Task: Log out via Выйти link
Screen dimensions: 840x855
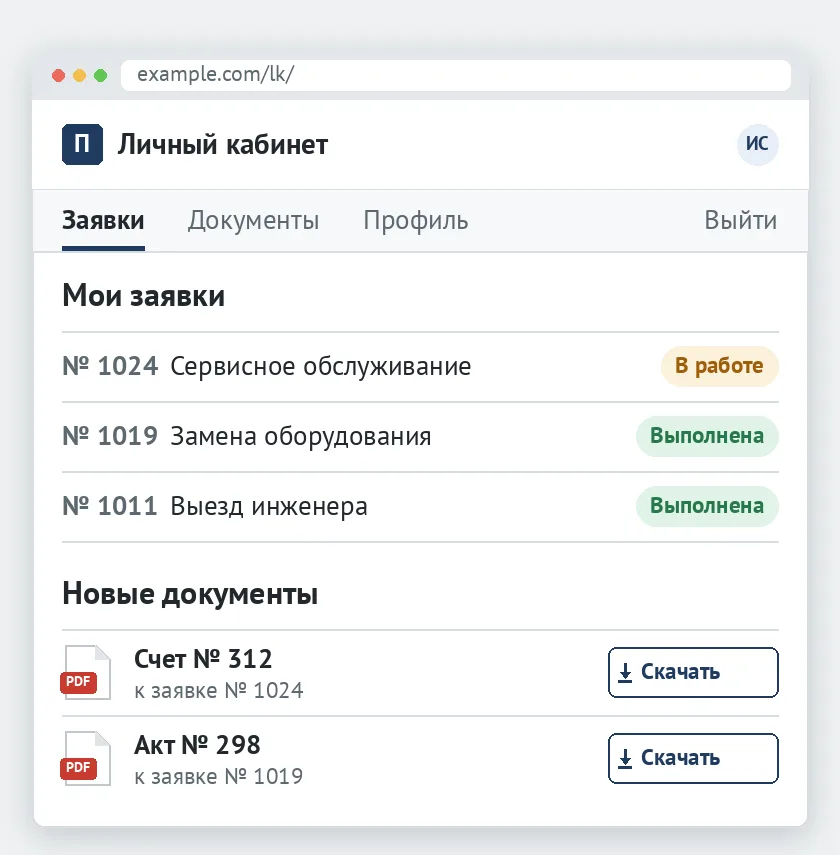Action: pos(740,220)
